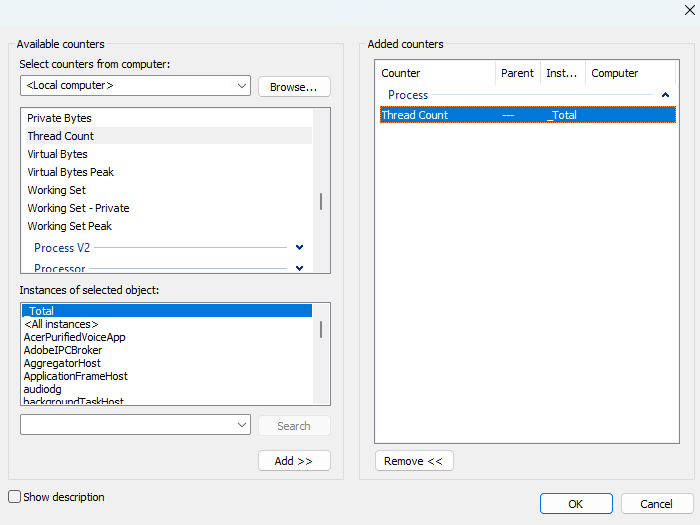
Task: Select the AdobeIPCBroker instance
Action: (63, 350)
